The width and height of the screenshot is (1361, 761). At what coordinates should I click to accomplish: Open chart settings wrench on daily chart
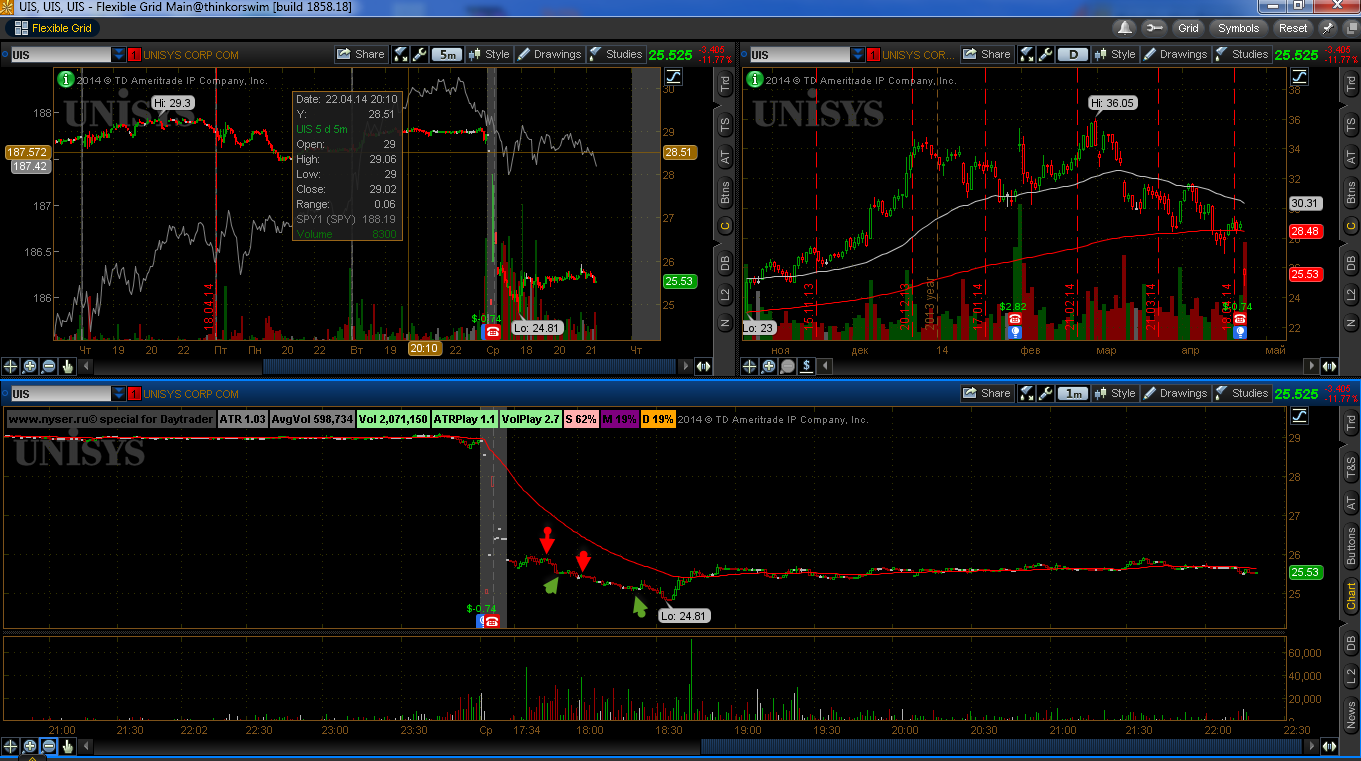coord(1045,54)
